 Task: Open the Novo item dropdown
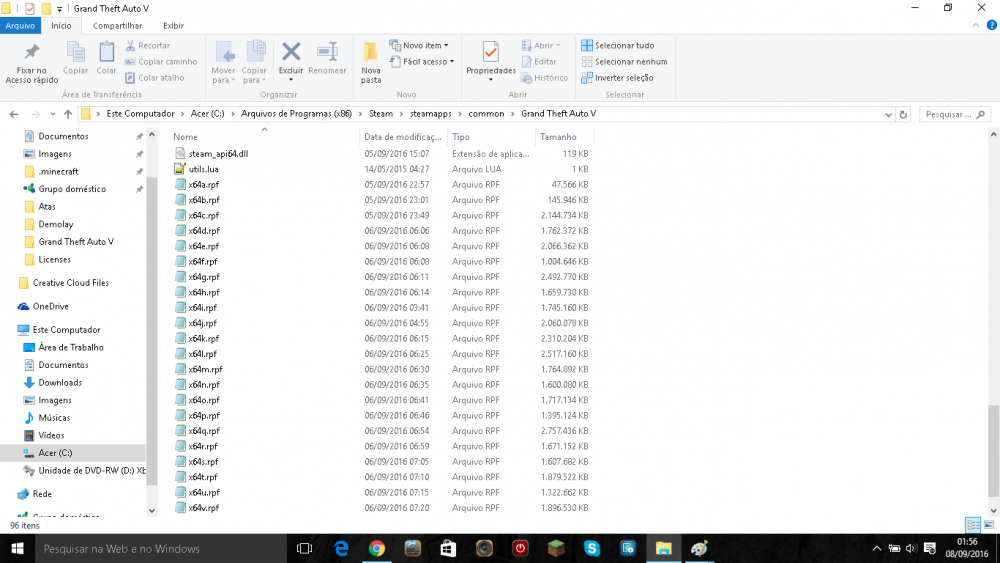[425, 45]
